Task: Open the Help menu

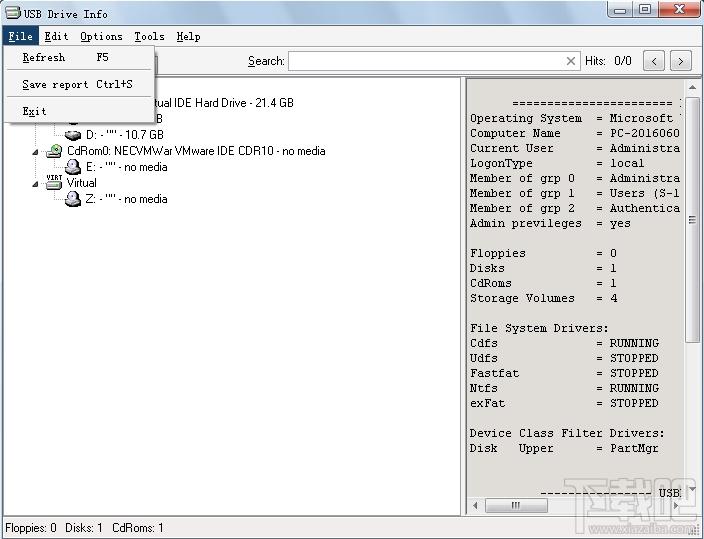Action: tap(188, 36)
